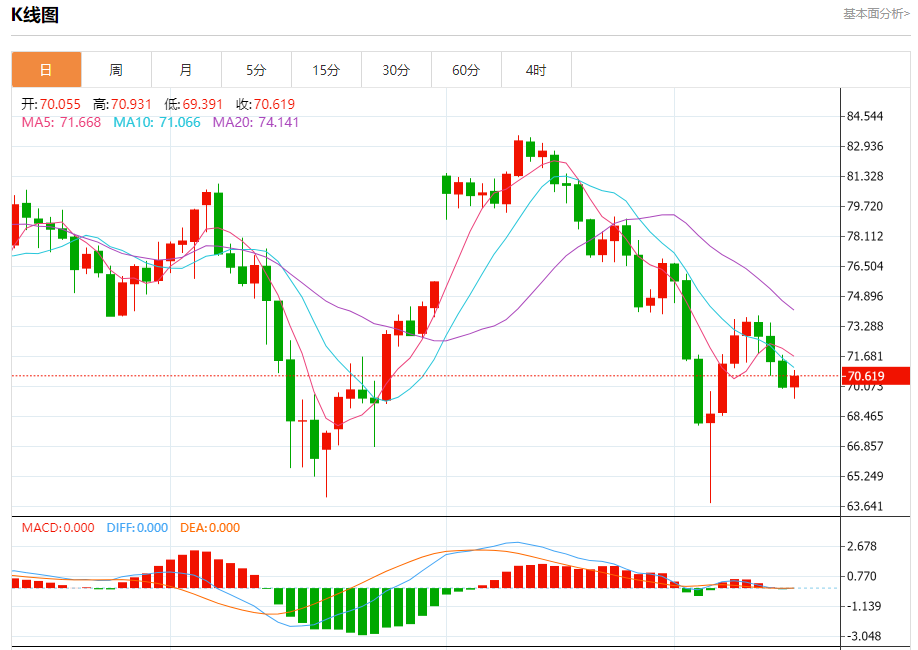Click the MA20: 74.141 legend
This screenshot has height=650, width=918.
[256, 122]
